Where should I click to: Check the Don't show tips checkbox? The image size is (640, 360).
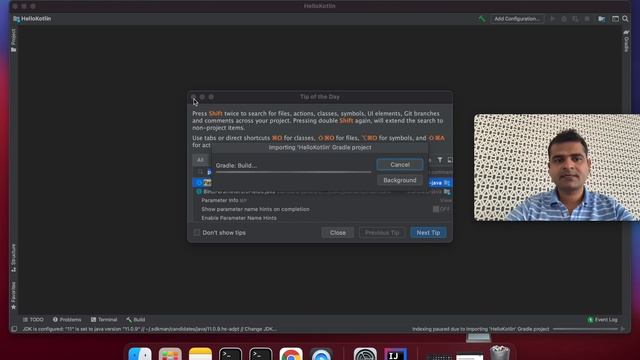click(x=197, y=233)
